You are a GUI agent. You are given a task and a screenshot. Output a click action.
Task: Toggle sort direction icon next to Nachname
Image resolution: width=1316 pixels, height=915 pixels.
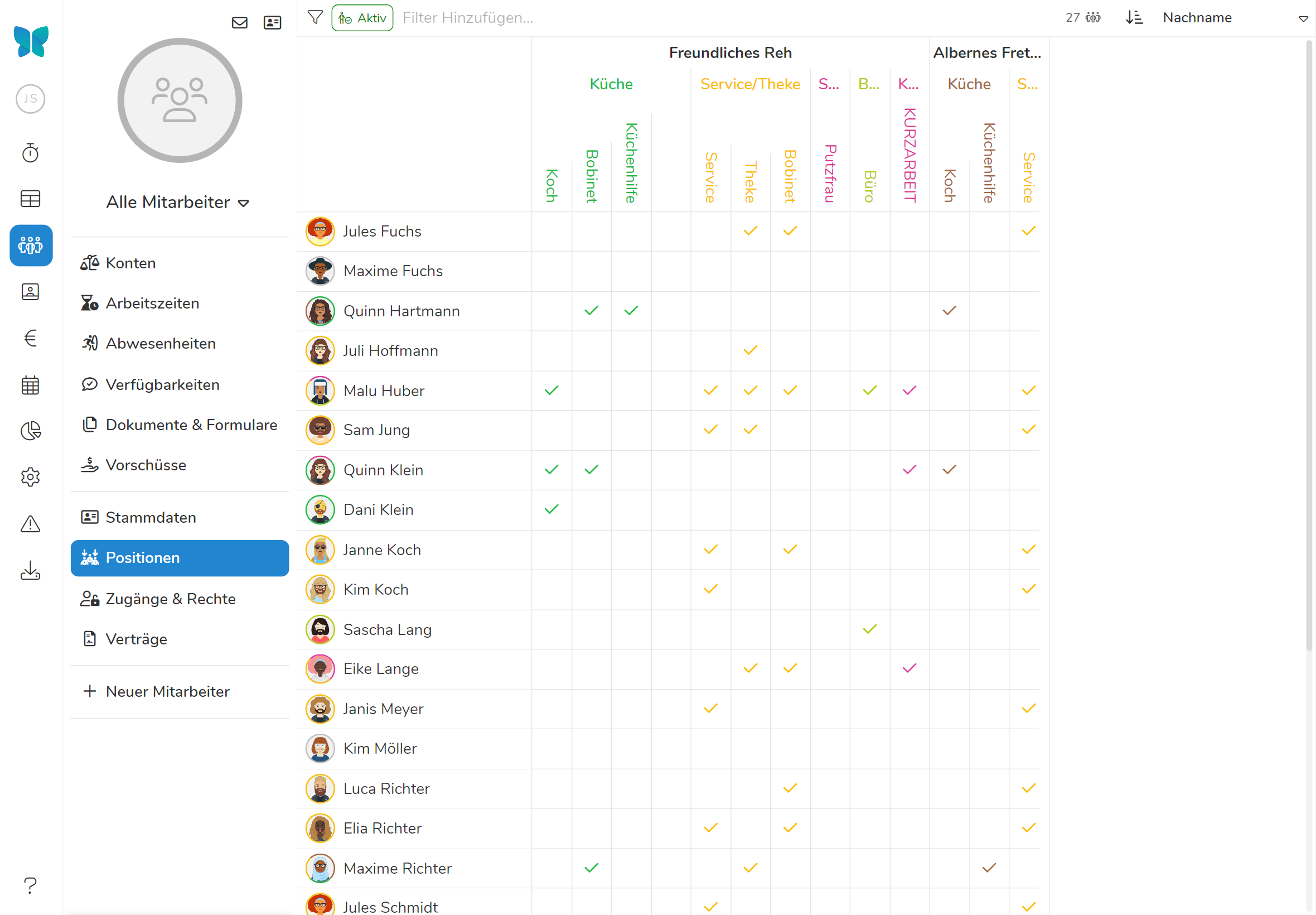pos(1134,18)
